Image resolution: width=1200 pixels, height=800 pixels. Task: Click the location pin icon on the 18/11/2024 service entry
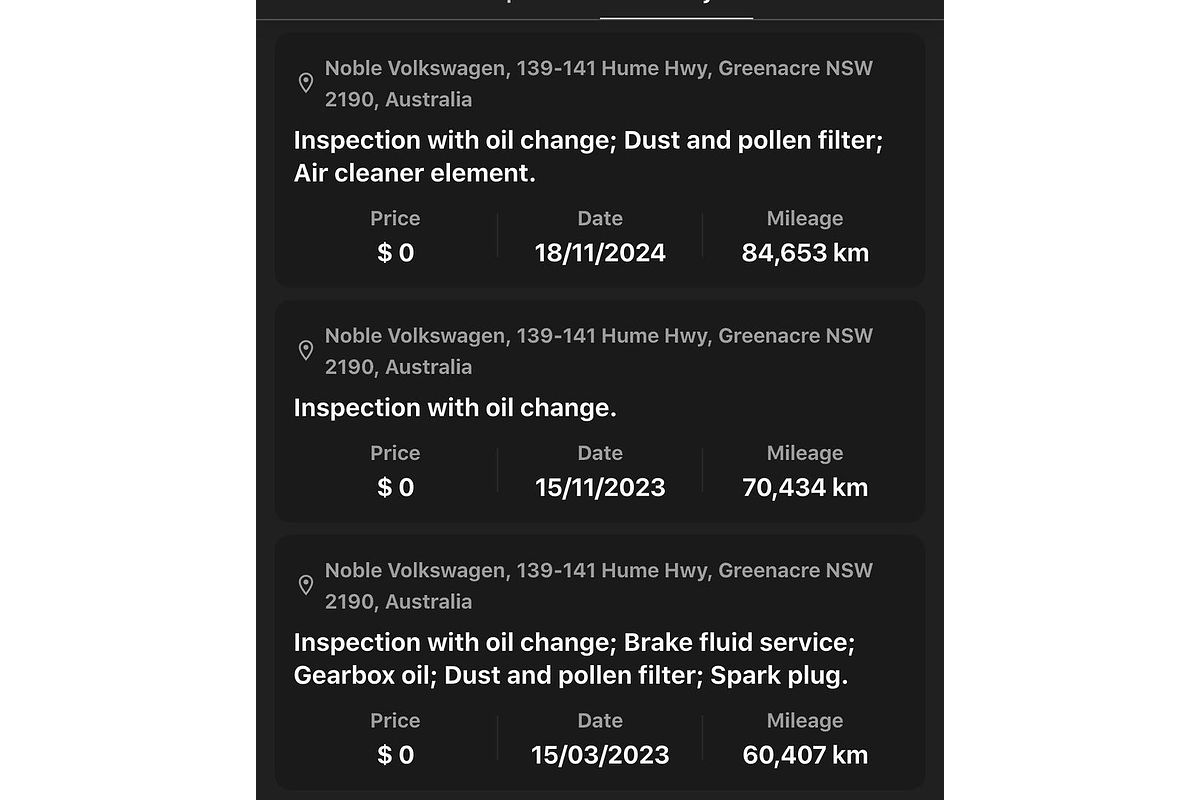tap(308, 84)
